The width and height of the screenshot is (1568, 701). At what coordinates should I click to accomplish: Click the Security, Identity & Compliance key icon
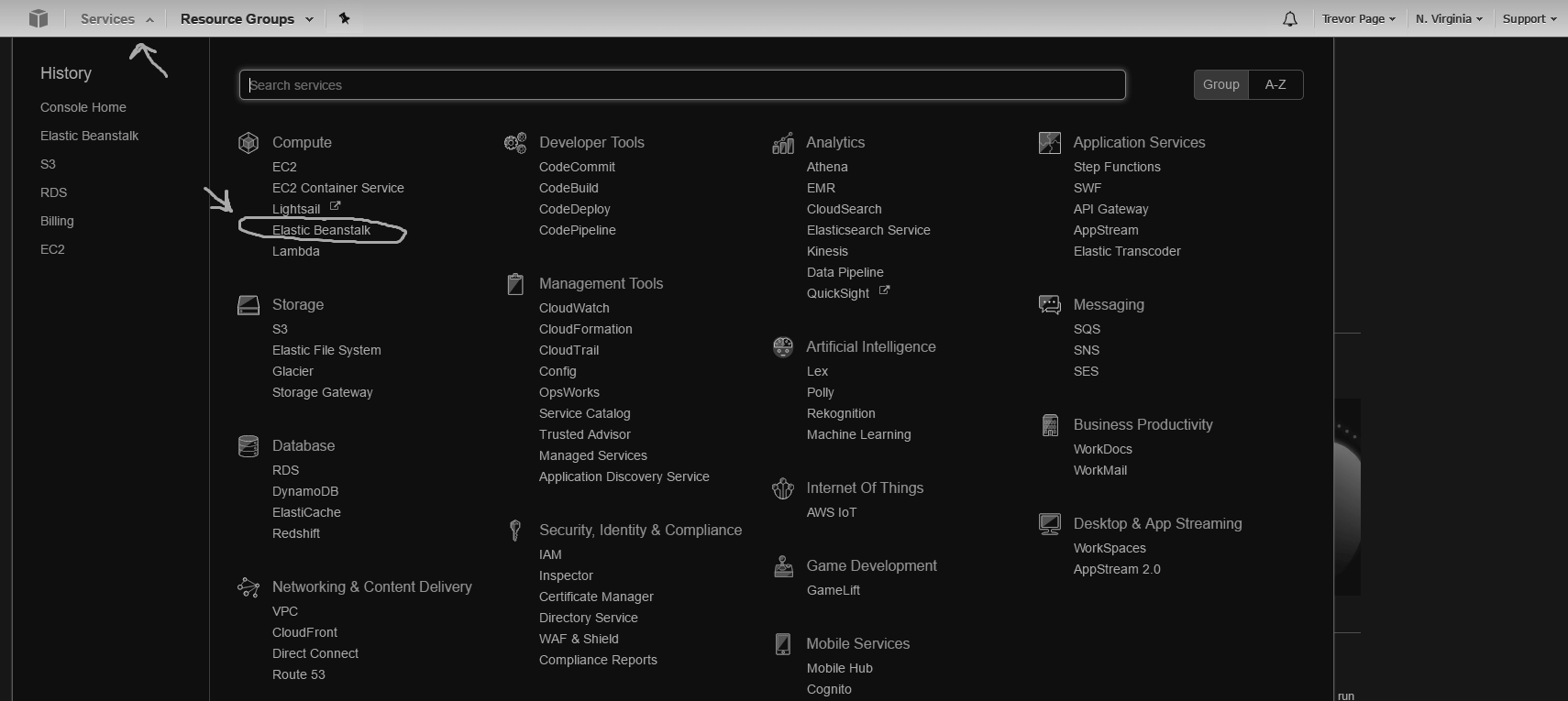515,531
